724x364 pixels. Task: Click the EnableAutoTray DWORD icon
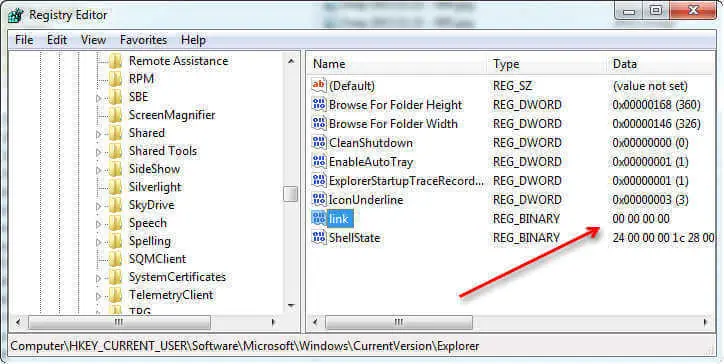point(319,162)
